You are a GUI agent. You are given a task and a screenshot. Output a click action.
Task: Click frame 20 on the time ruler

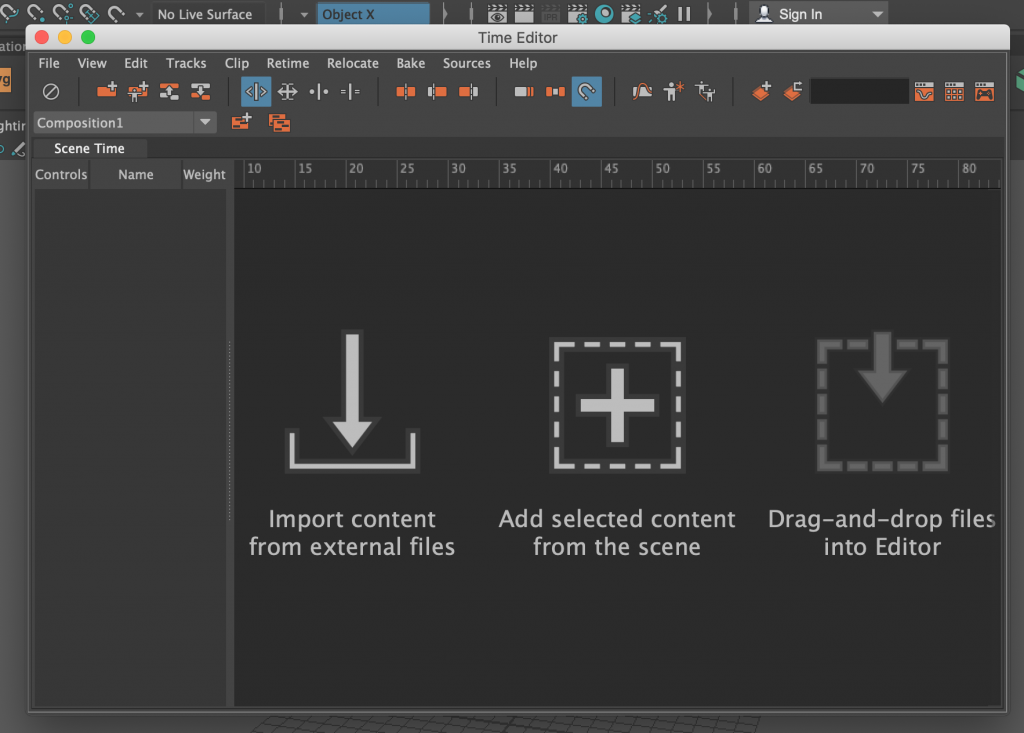[356, 169]
